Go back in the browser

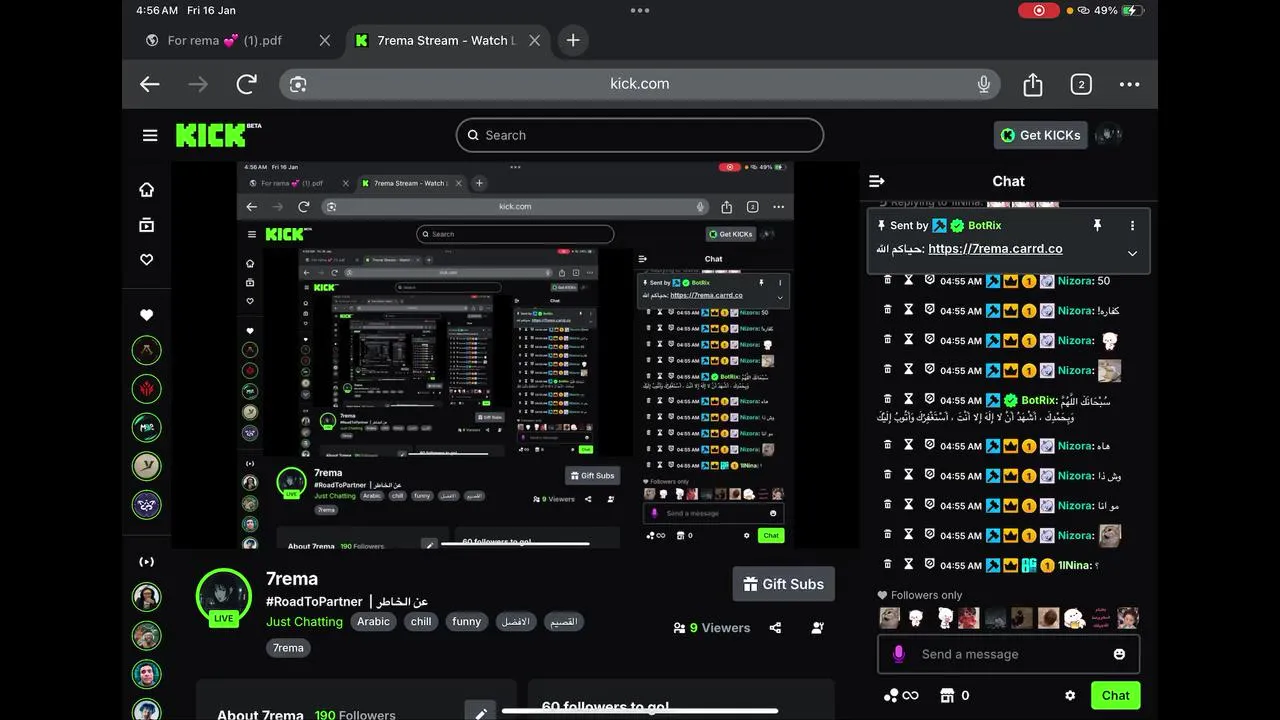[x=150, y=84]
